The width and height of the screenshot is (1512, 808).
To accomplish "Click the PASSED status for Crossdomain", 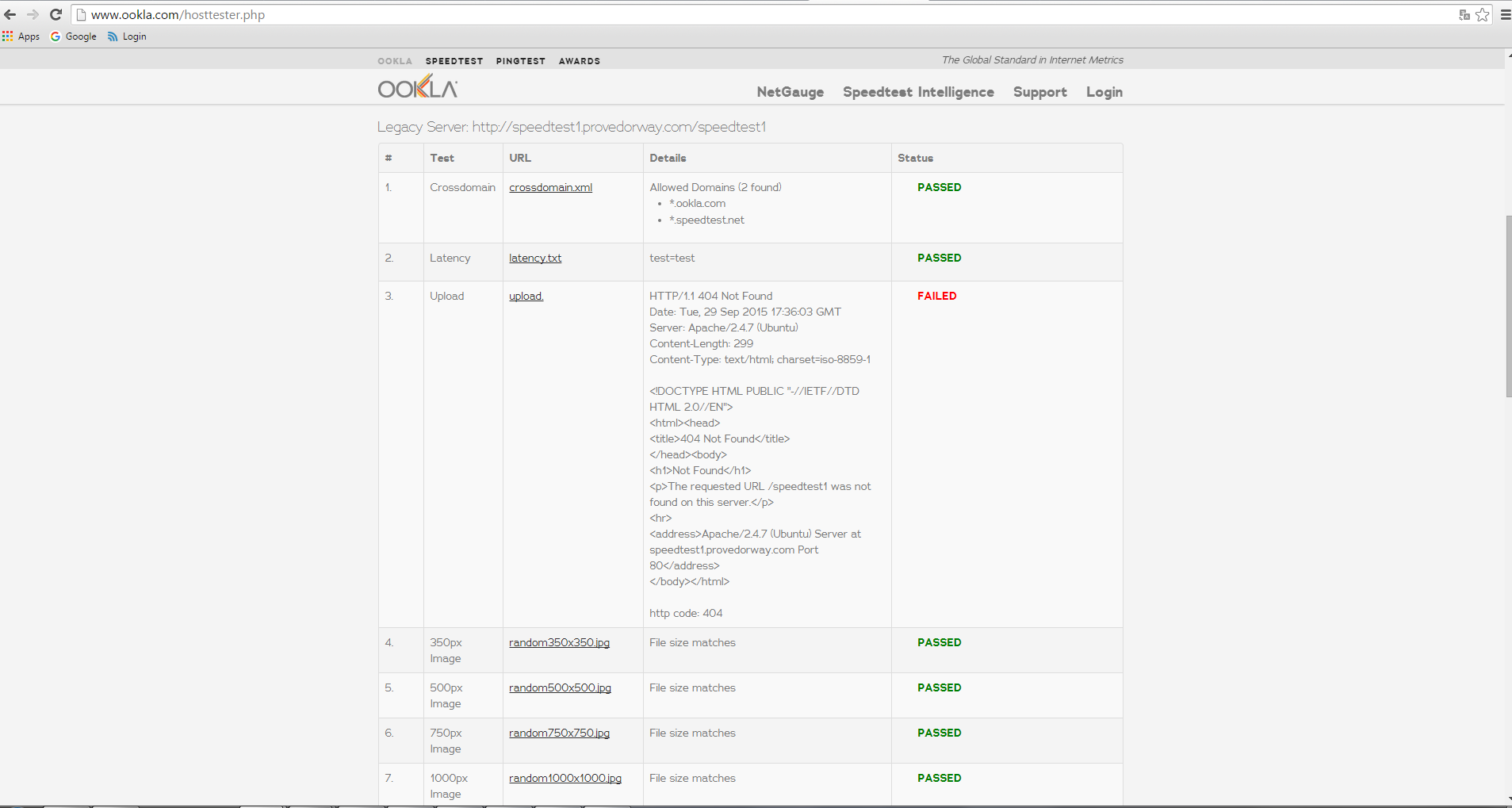I will pyautogui.click(x=940, y=187).
